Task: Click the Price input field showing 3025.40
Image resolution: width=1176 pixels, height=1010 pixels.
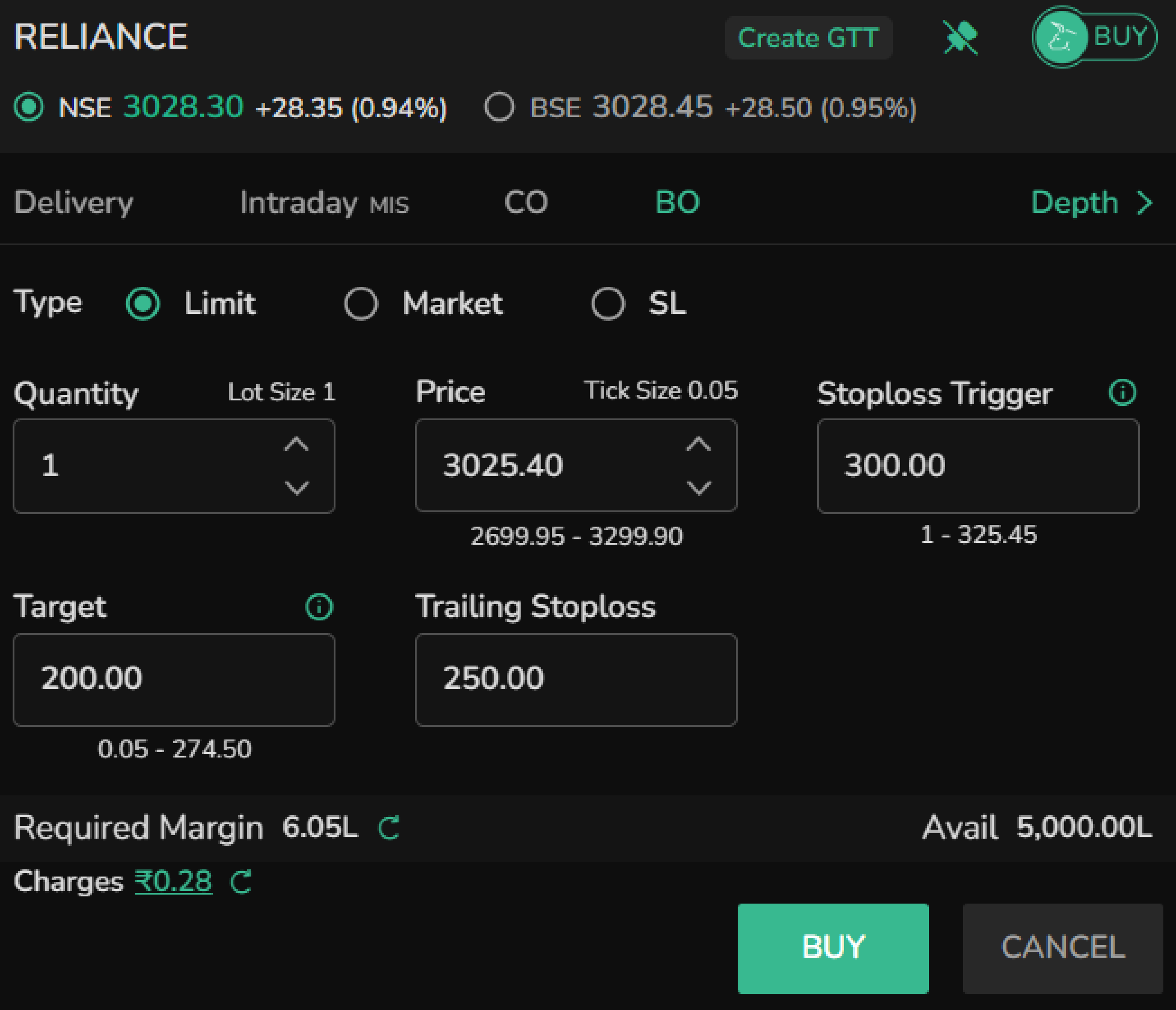Action: coord(576,466)
